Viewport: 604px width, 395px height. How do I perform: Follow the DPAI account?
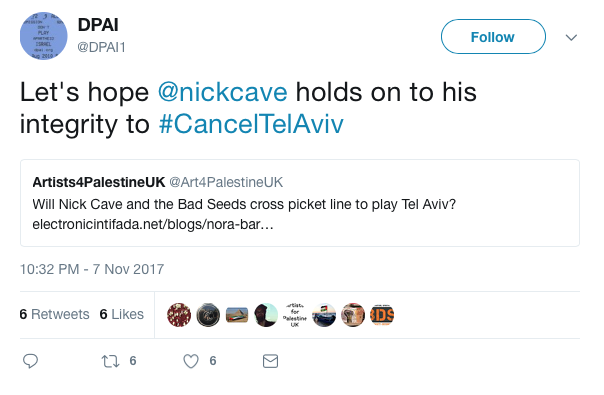pyautogui.click(x=493, y=37)
